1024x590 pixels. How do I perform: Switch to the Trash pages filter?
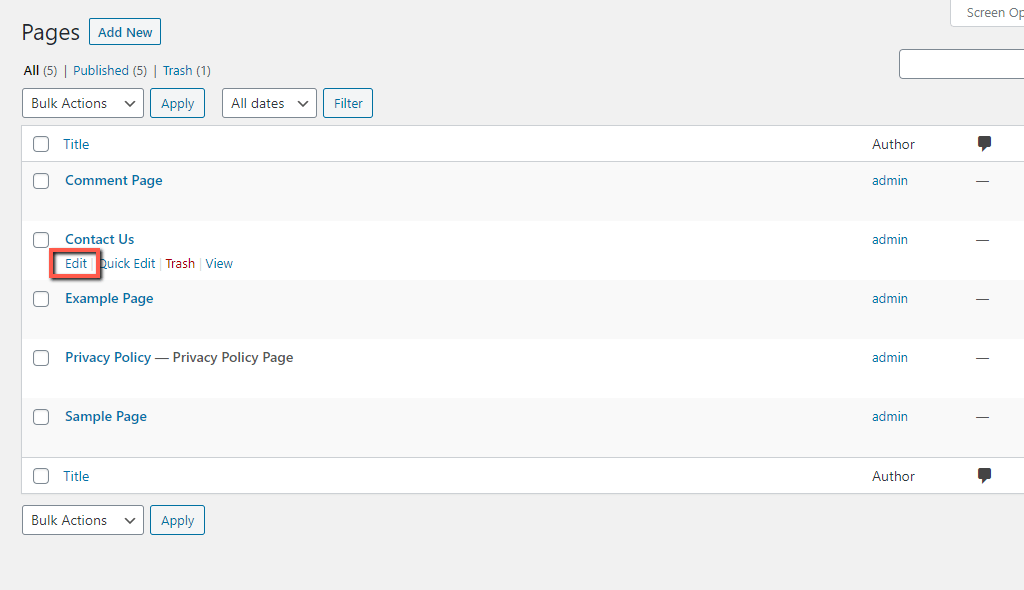pos(178,71)
